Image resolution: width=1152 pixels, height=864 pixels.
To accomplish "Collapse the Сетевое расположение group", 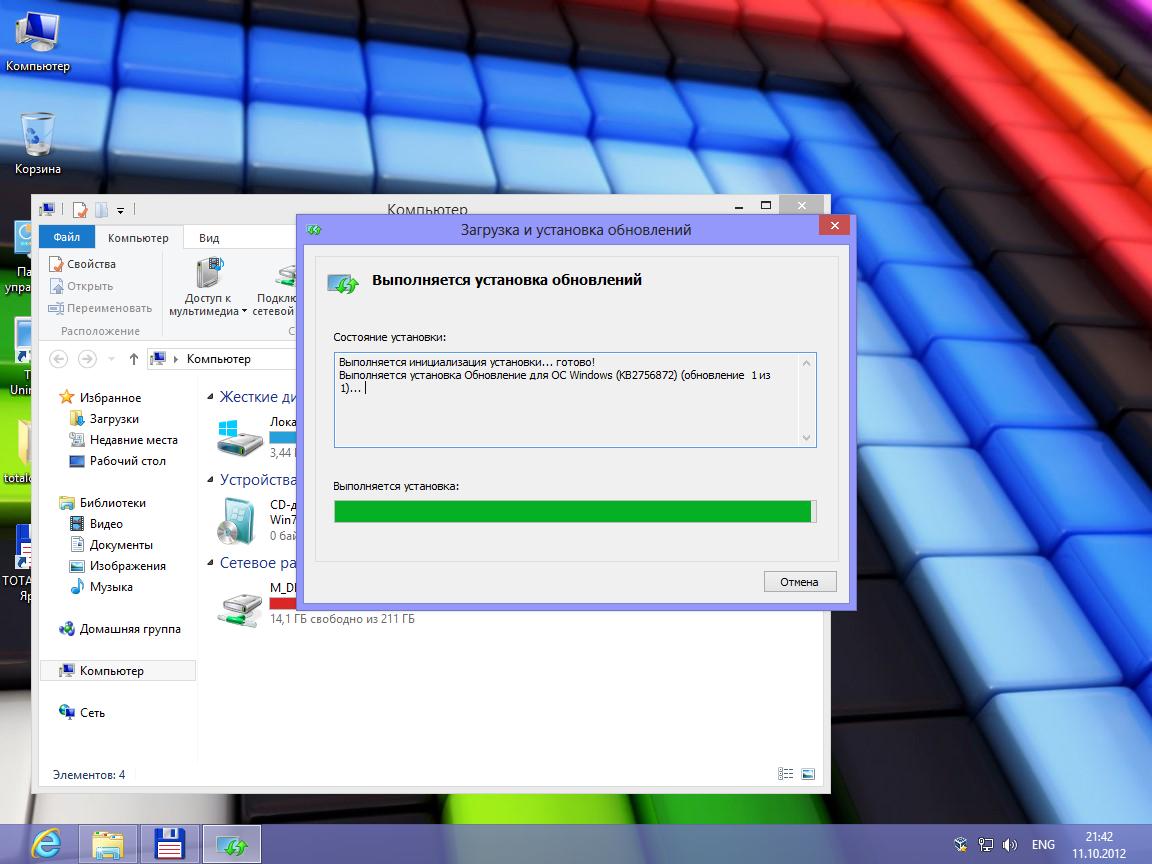I will tap(210, 563).
